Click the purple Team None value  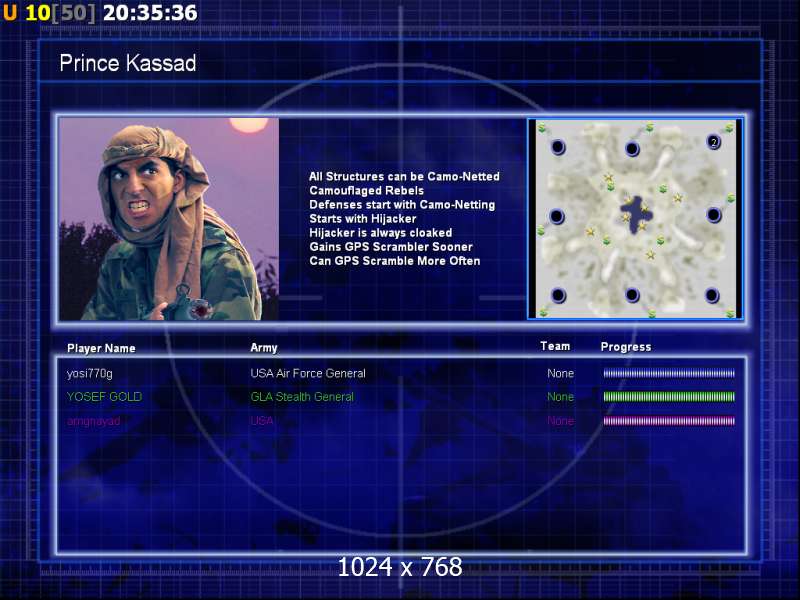[x=561, y=421]
